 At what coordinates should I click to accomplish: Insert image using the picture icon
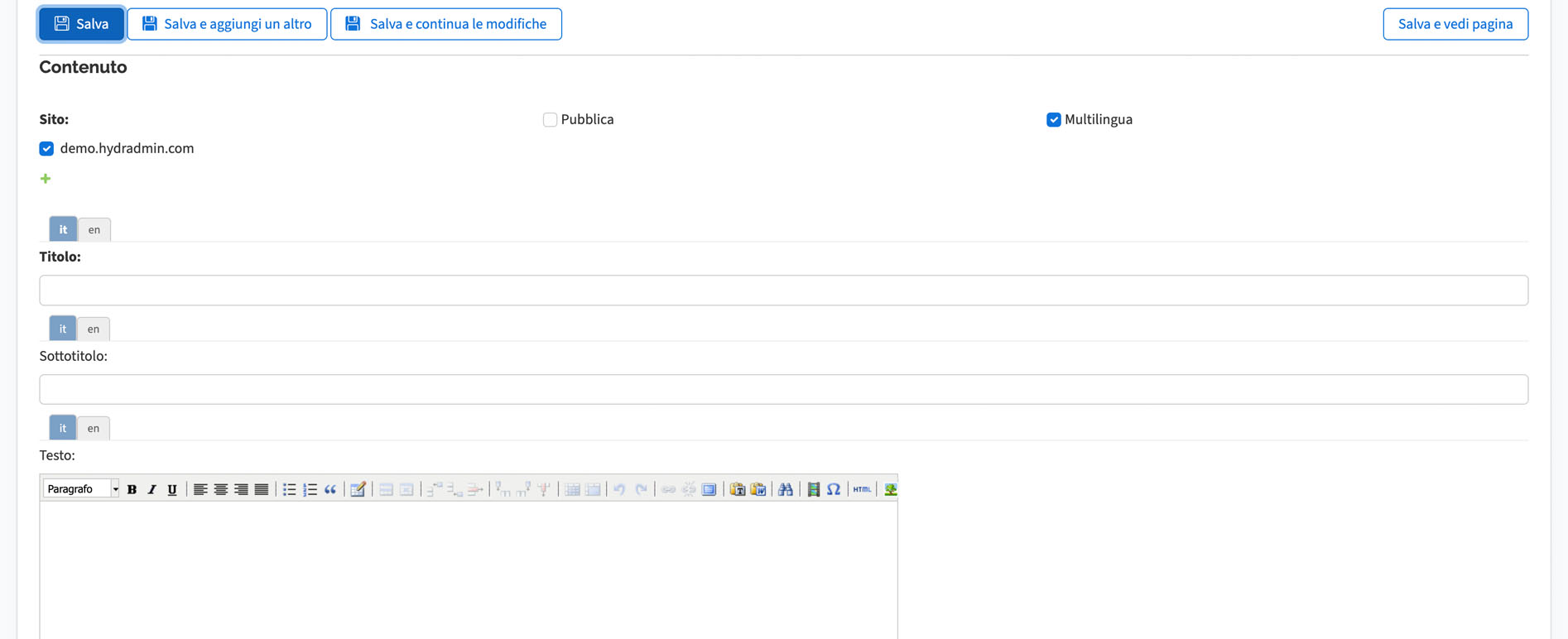pyautogui.click(x=890, y=489)
